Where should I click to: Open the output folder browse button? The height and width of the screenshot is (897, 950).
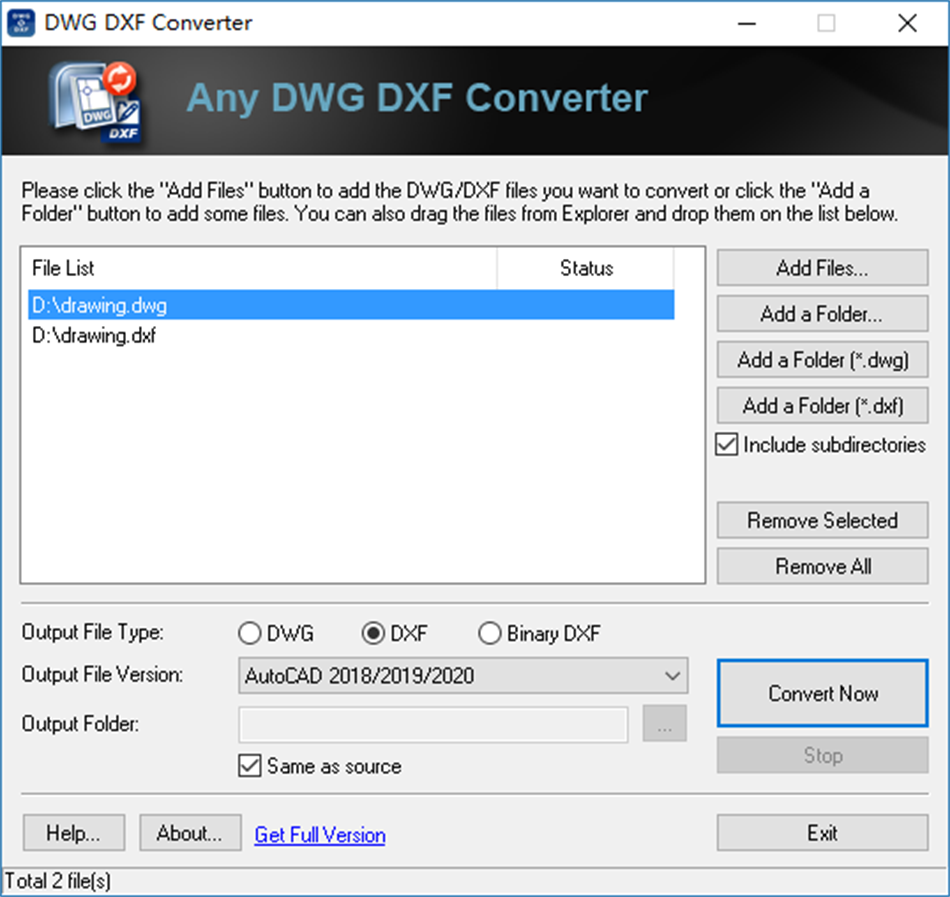[666, 724]
